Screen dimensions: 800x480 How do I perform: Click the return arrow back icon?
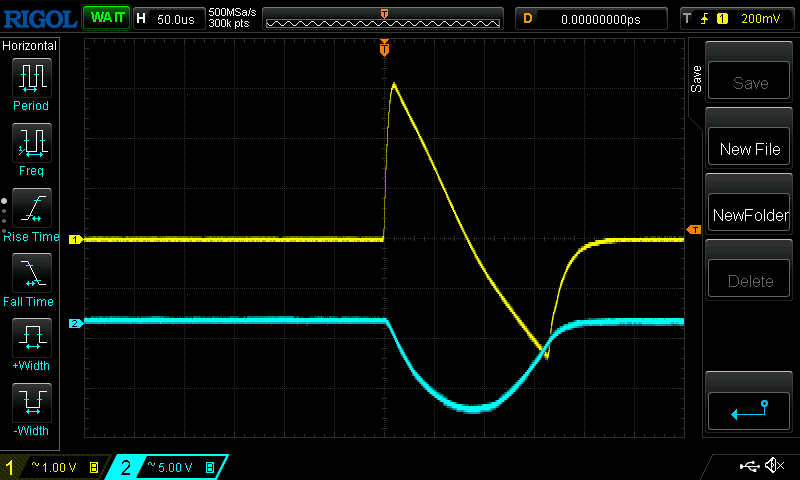pos(750,408)
